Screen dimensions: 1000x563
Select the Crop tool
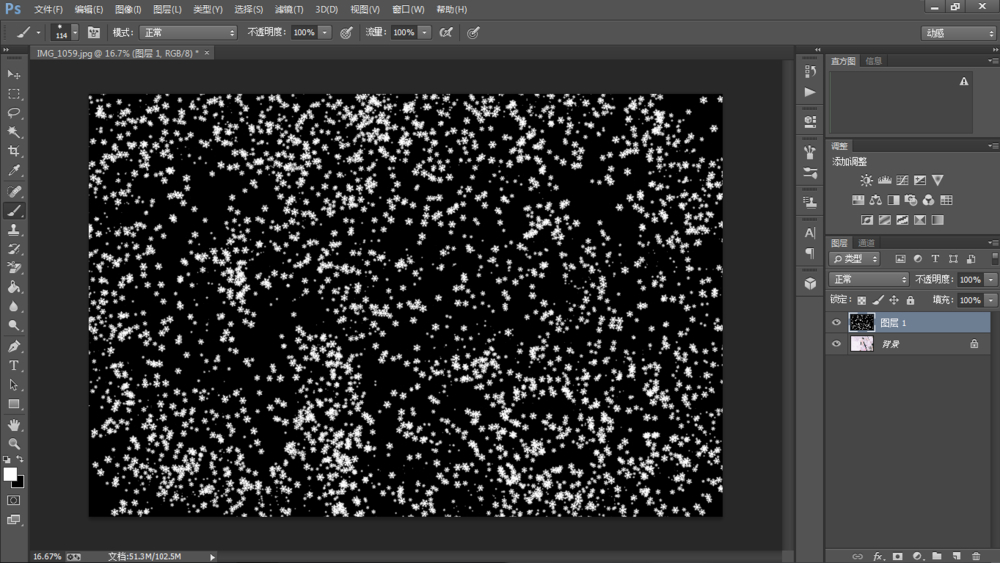13,151
